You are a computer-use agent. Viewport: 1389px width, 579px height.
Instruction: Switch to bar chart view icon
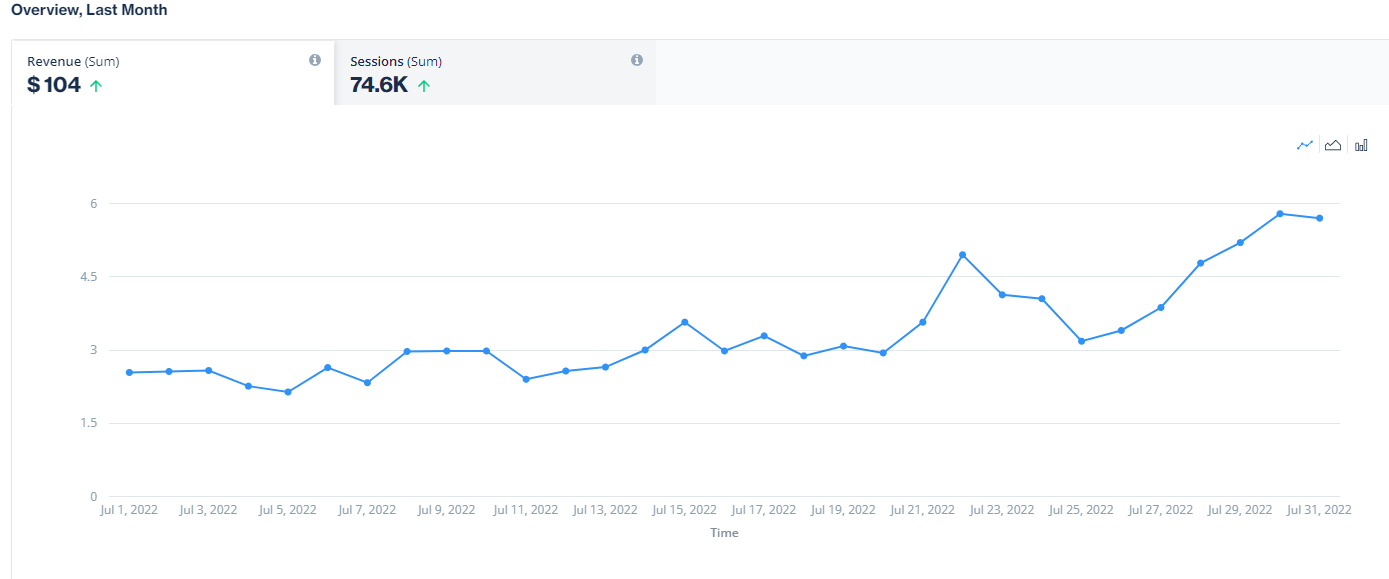tap(1361, 145)
